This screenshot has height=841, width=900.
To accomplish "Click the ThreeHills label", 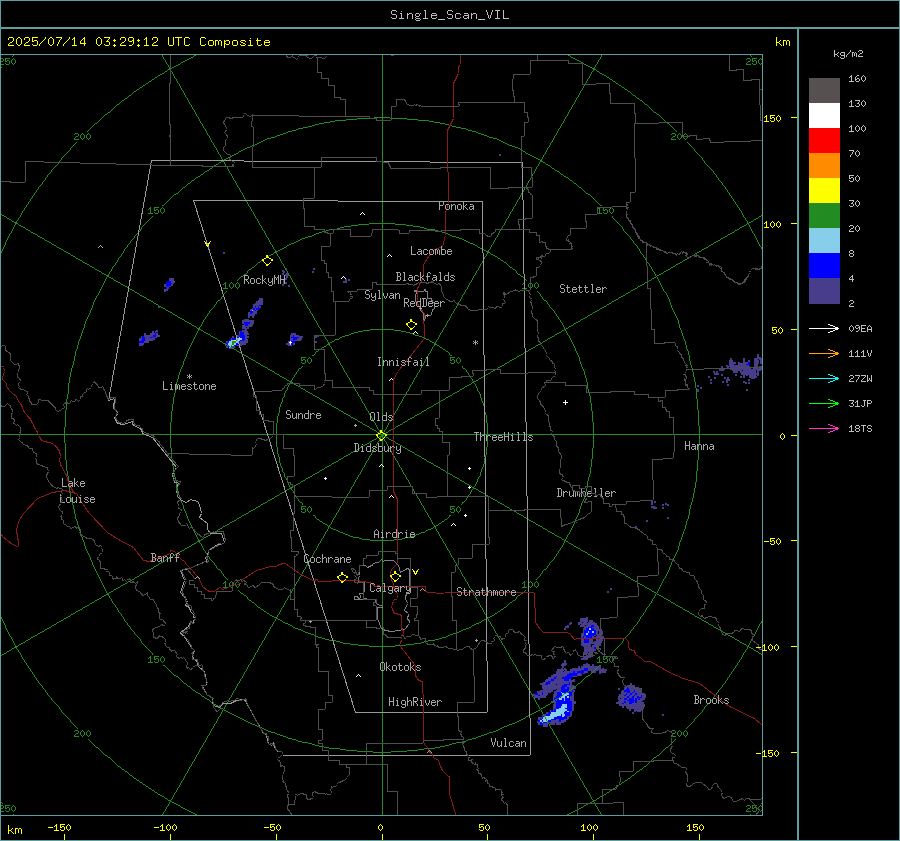I will (503, 437).
